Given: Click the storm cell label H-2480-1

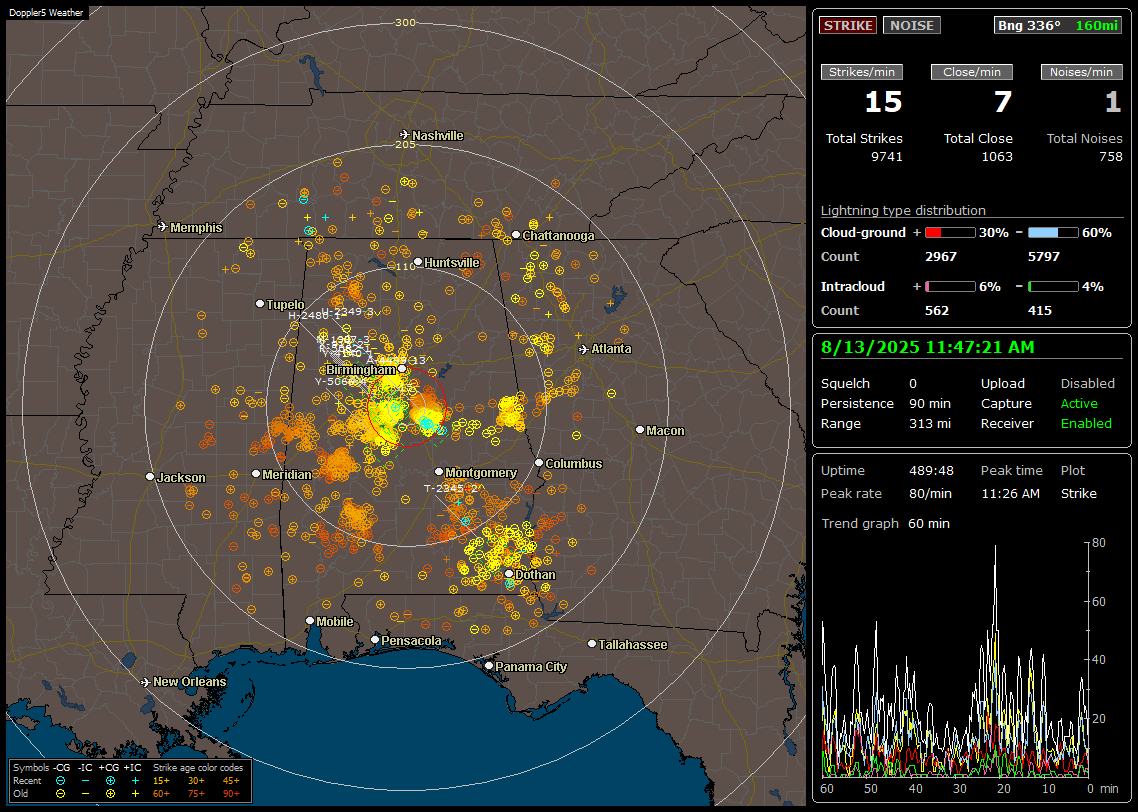Looking at the screenshot, I should point(314,316).
